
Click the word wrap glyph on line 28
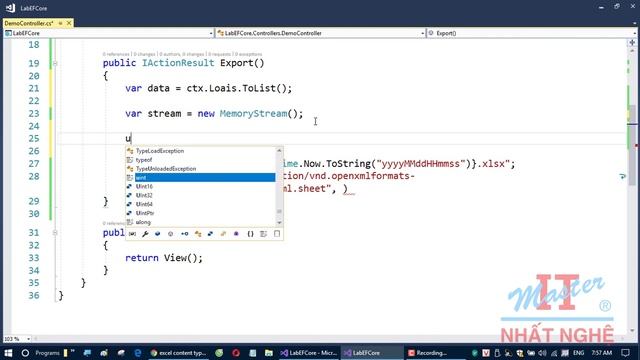coord(622,176)
